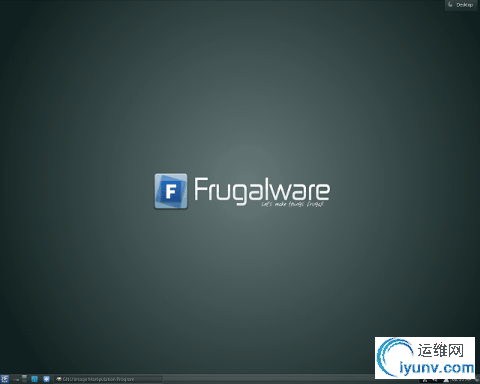Switch to GNU Image Manipulation Program task

coord(109,379)
